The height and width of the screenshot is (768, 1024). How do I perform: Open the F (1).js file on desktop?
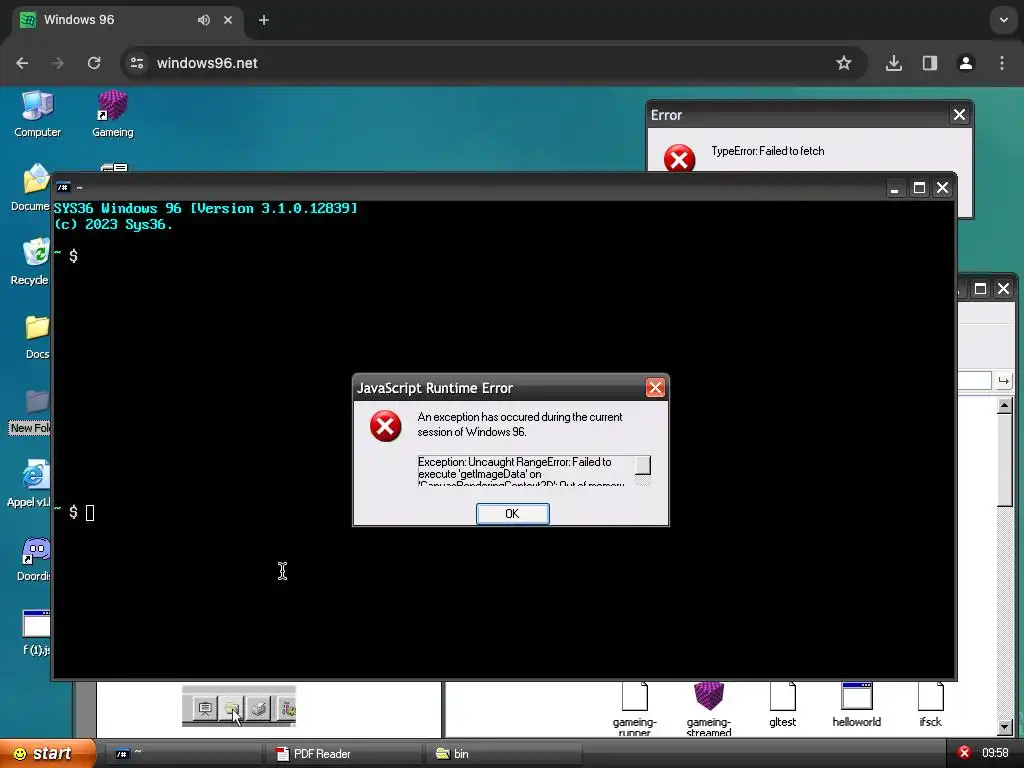(x=36, y=632)
